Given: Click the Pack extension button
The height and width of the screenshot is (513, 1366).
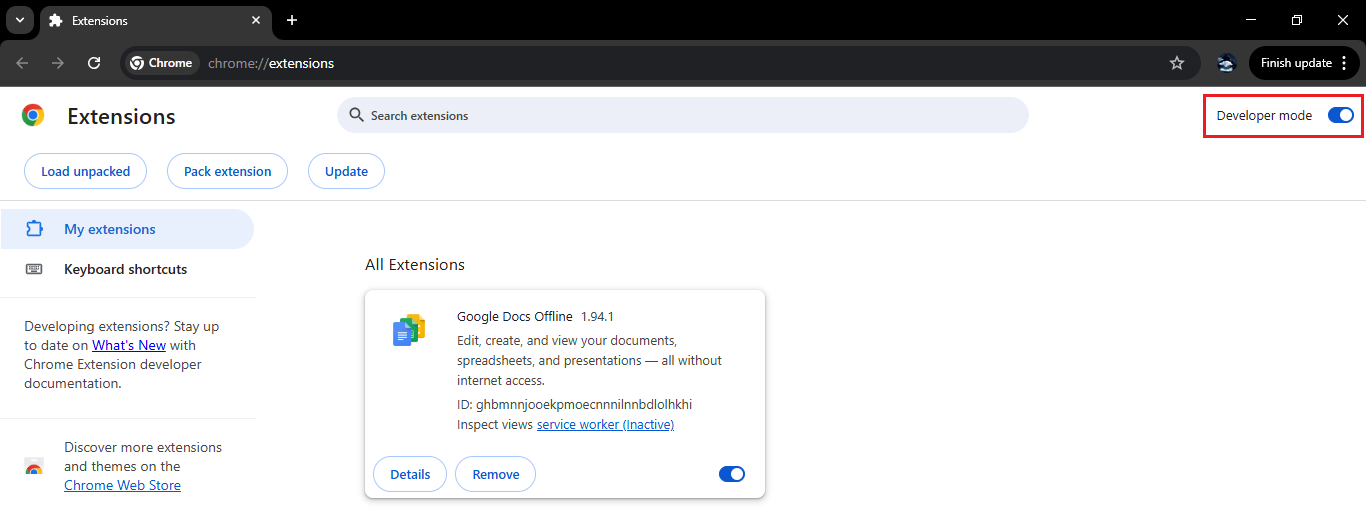Looking at the screenshot, I should pyautogui.click(x=227, y=171).
